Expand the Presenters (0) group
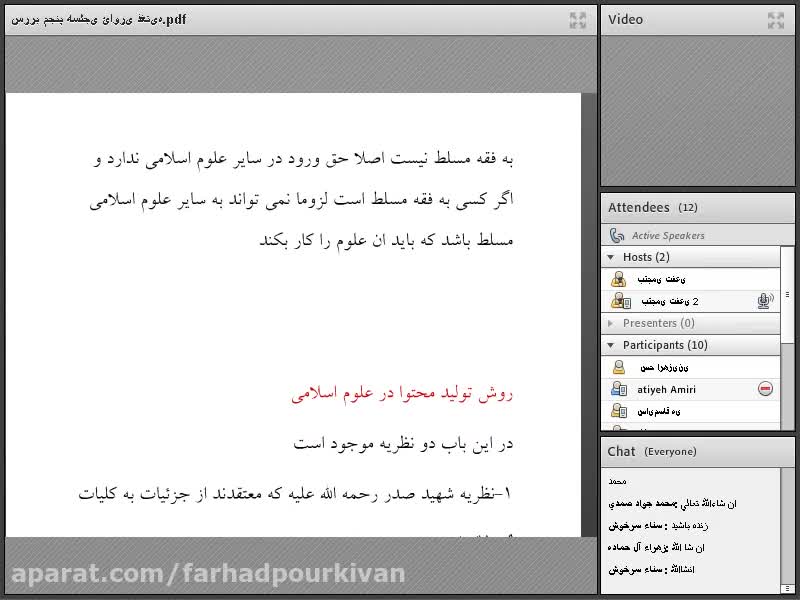 (611, 323)
